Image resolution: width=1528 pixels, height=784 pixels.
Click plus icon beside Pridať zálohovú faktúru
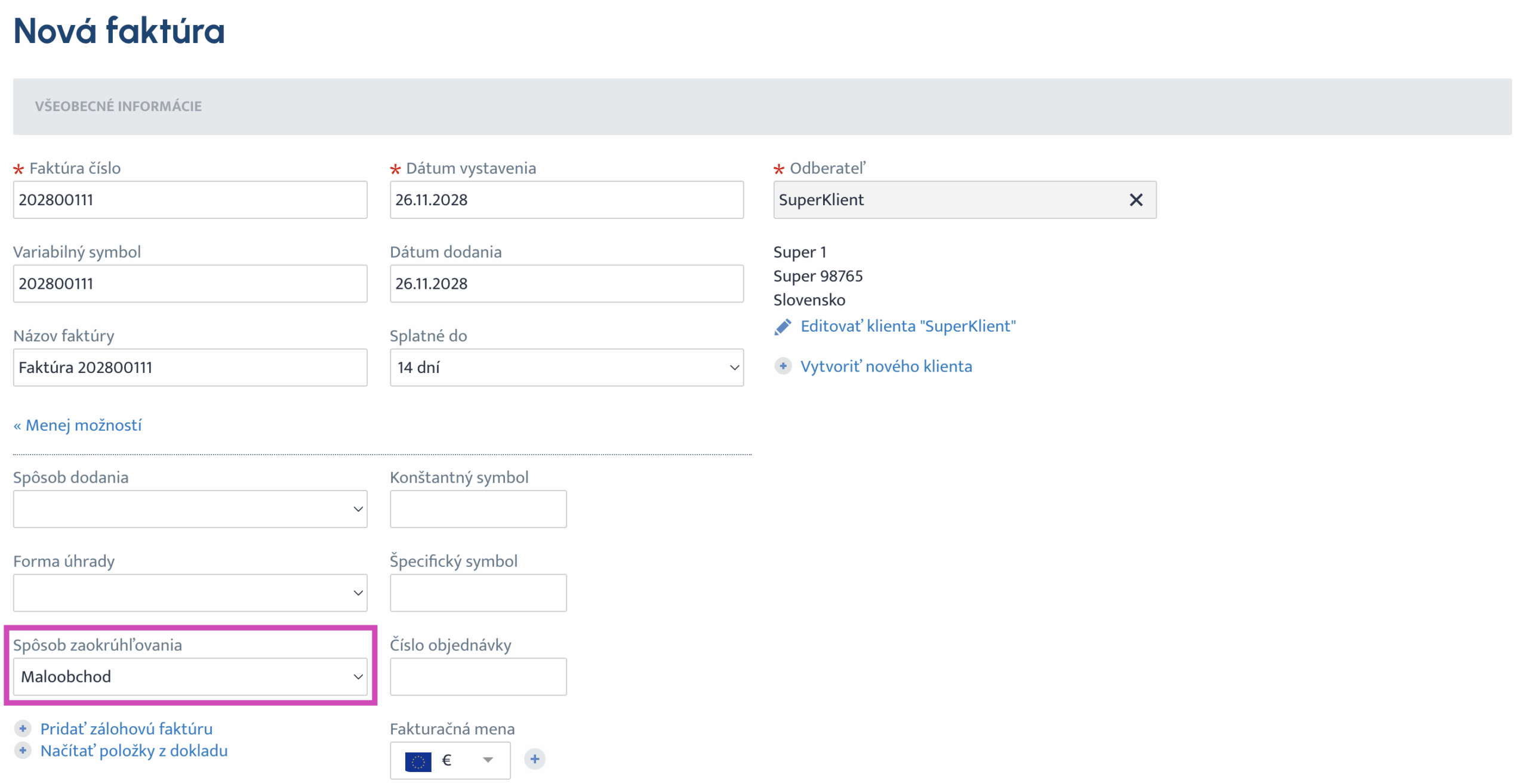point(23,729)
